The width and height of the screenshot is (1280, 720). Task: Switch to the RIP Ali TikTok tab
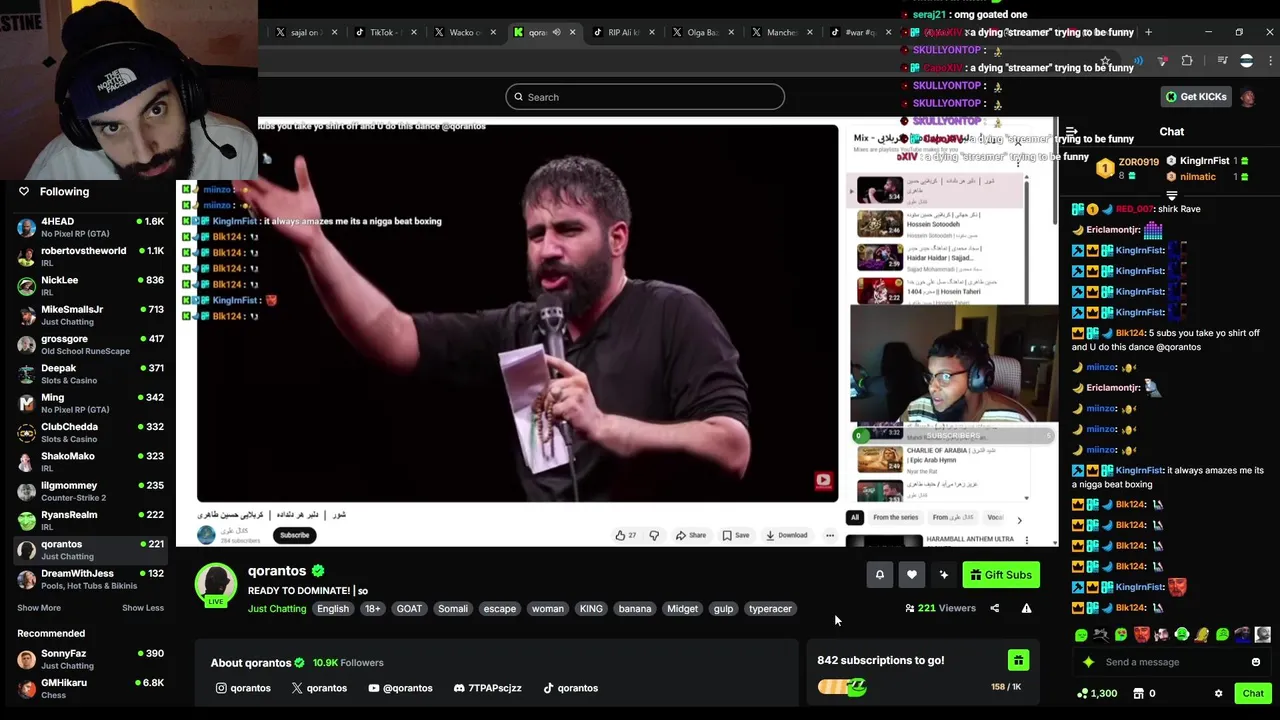point(622,32)
